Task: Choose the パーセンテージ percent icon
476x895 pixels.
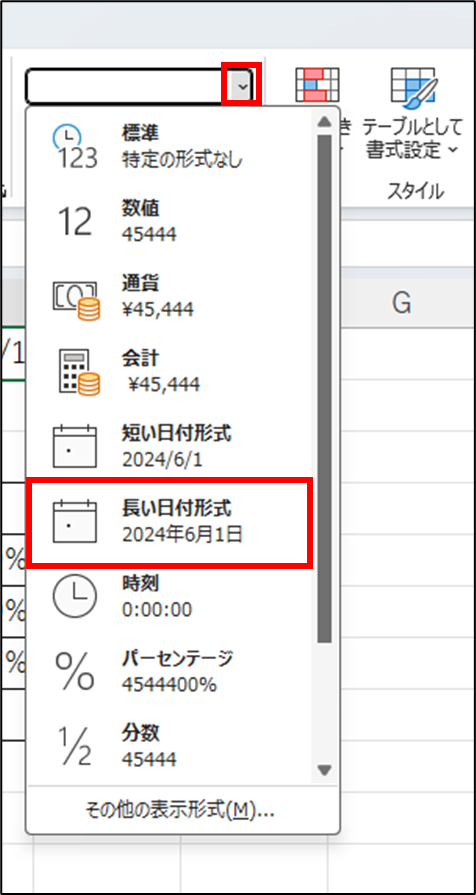Action: coord(75,671)
